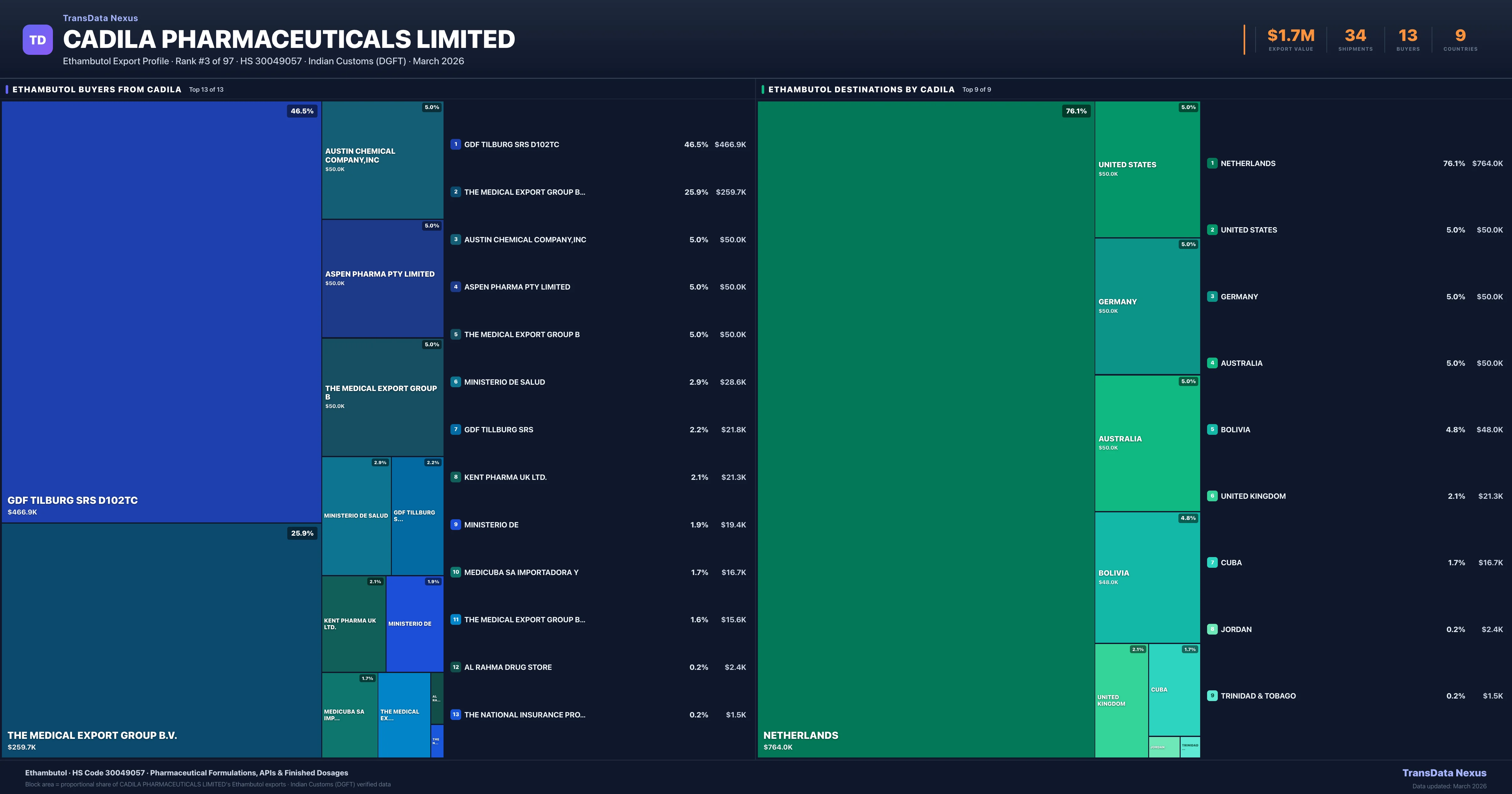Click rank badge 13 beside THE NATIONAL INSURANCE PRO...
The width and height of the screenshot is (1512, 794).
[x=455, y=715]
